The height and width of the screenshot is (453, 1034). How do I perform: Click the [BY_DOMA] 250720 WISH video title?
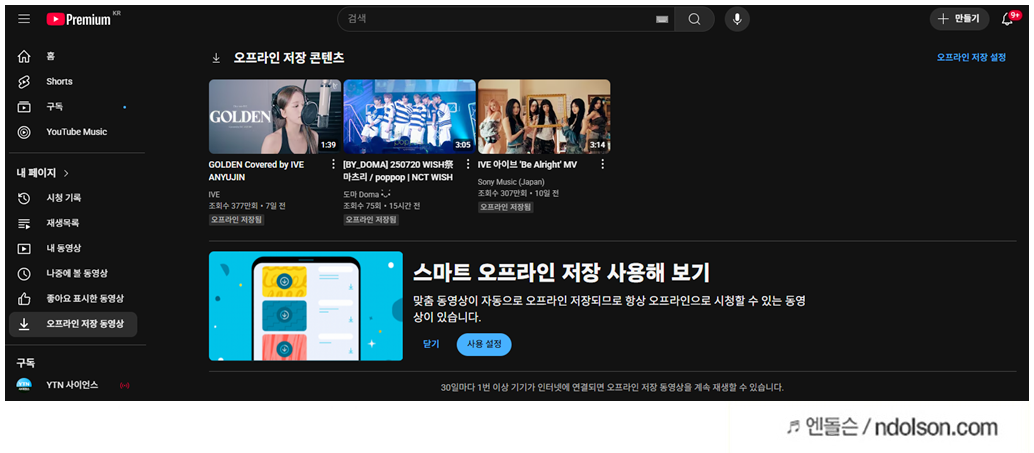pyautogui.click(x=398, y=171)
